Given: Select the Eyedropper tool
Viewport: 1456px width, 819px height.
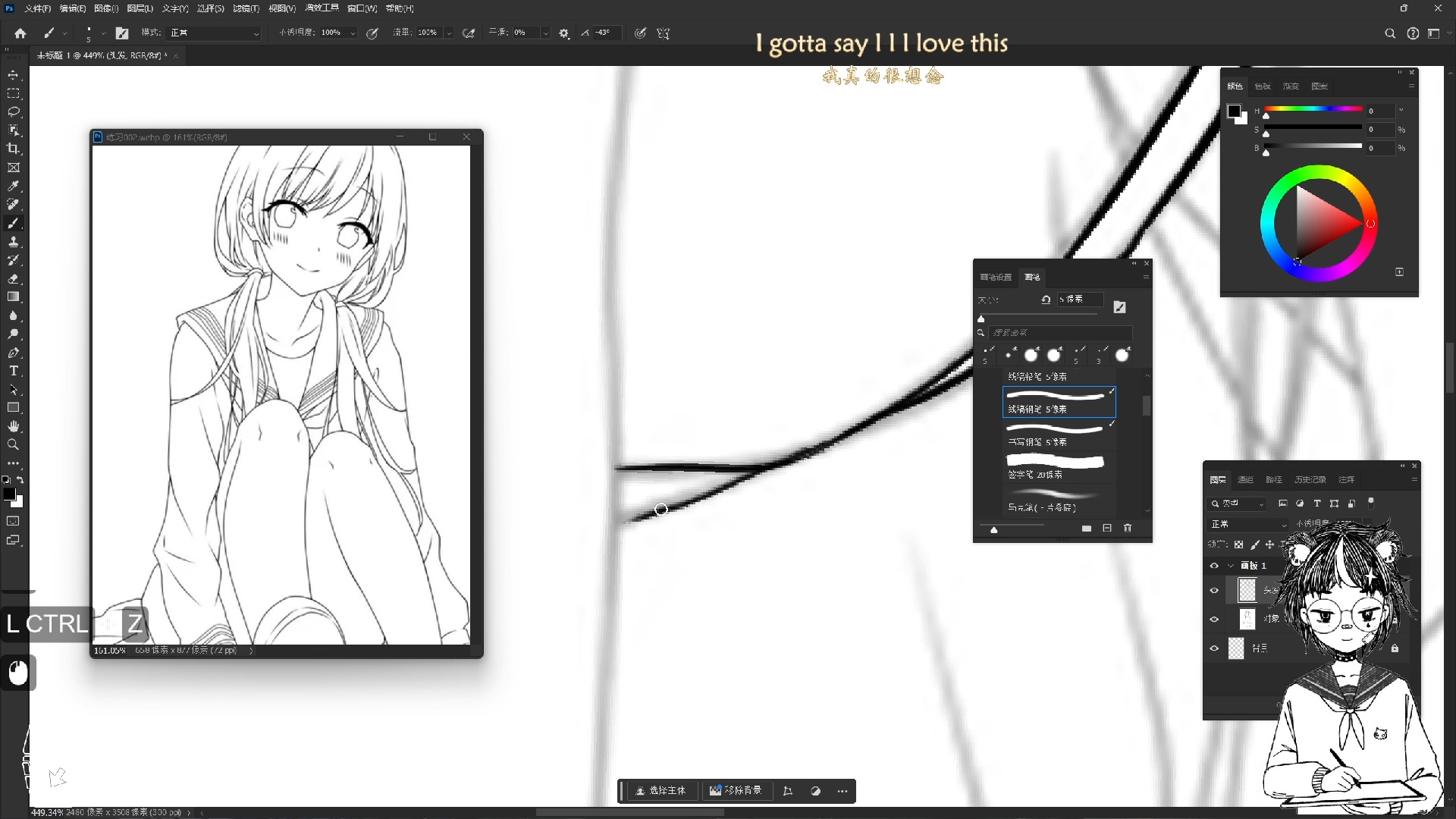Looking at the screenshot, I should [x=14, y=187].
